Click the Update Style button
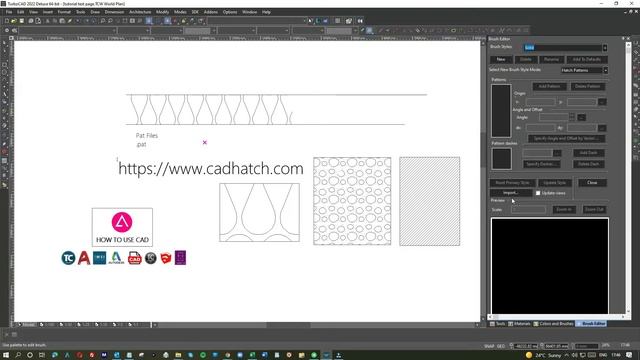Screen dimensions: 640x360 [555, 183]
